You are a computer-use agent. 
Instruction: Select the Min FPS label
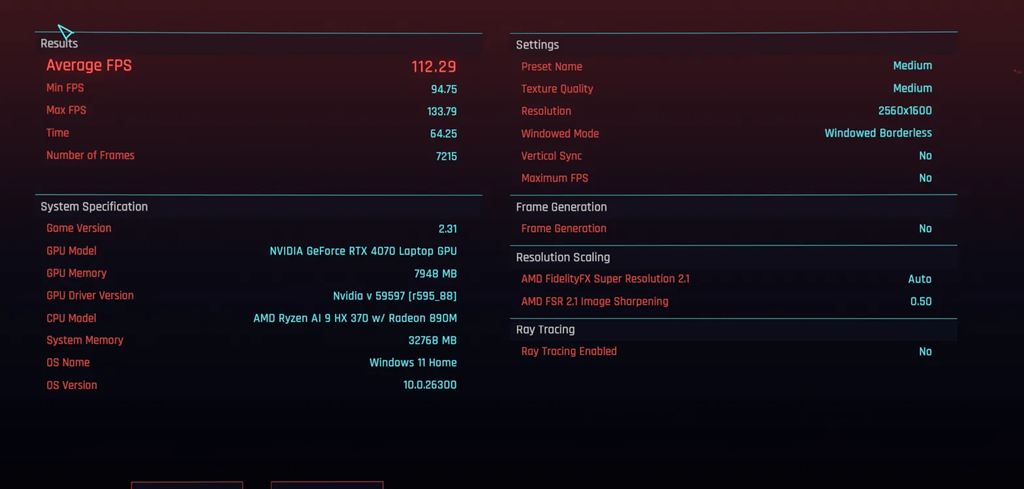tap(65, 88)
